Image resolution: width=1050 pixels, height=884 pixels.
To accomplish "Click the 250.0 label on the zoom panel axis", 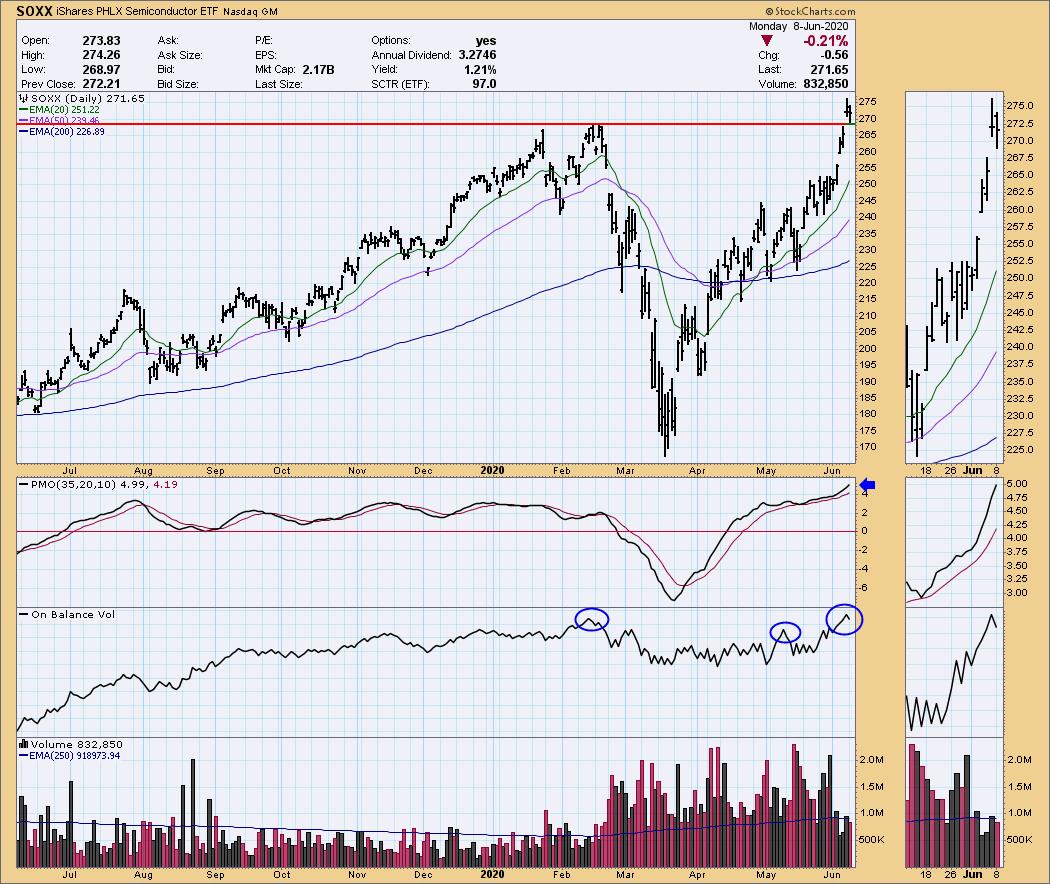I will tap(1020, 278).
